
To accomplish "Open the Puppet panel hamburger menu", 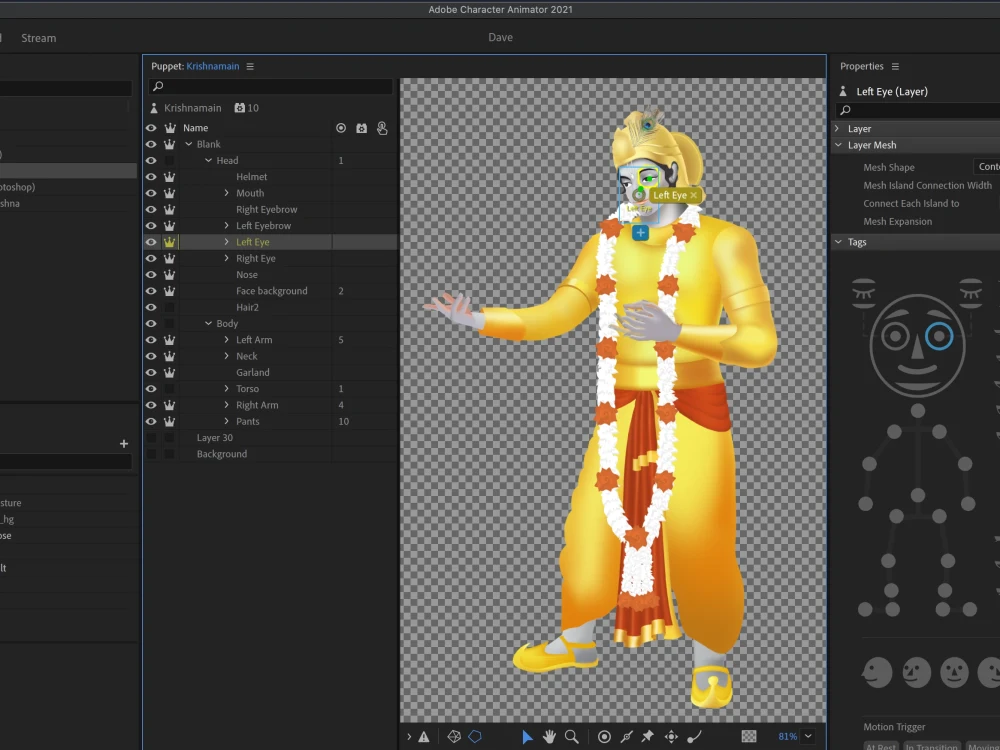I will (250, 66).
